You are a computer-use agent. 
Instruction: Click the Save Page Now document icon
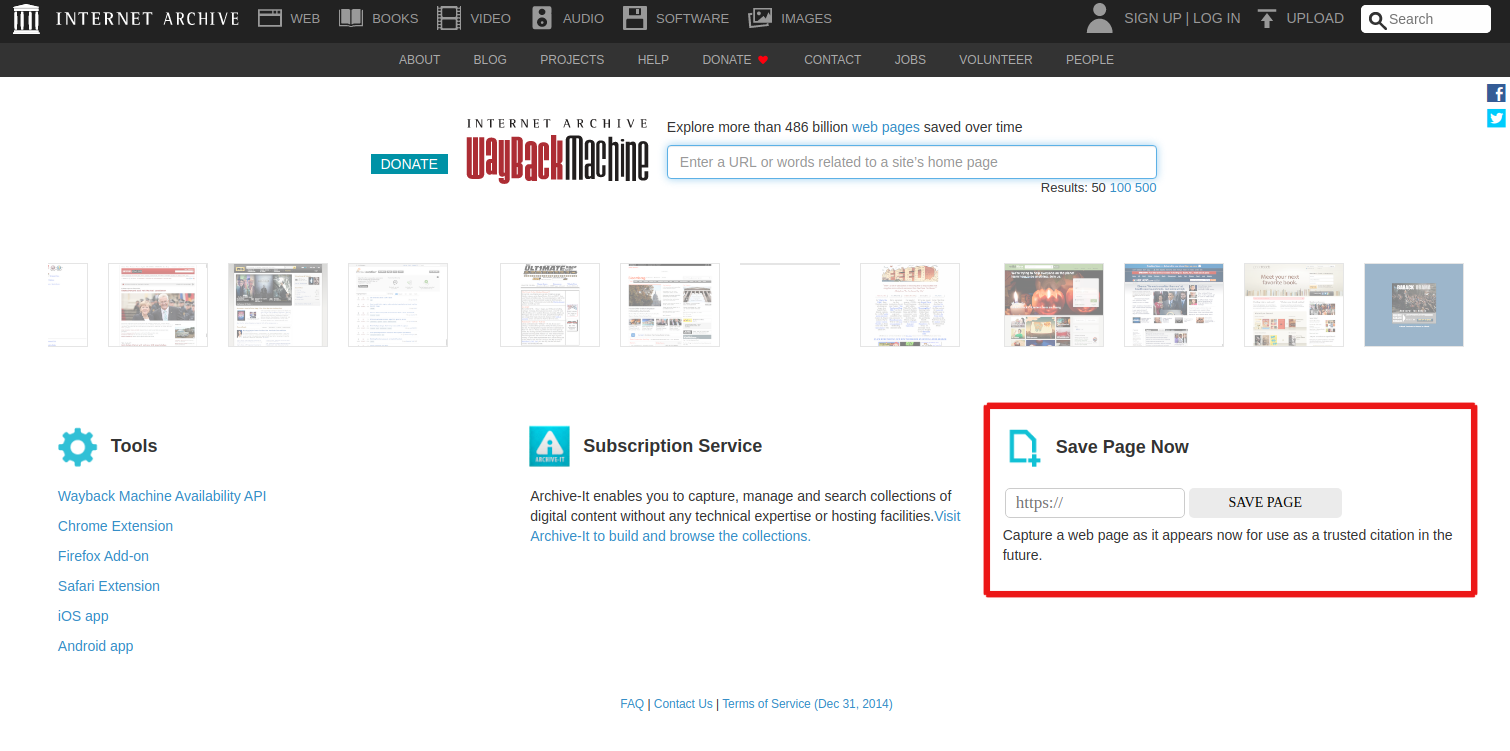coord(1024,447)
